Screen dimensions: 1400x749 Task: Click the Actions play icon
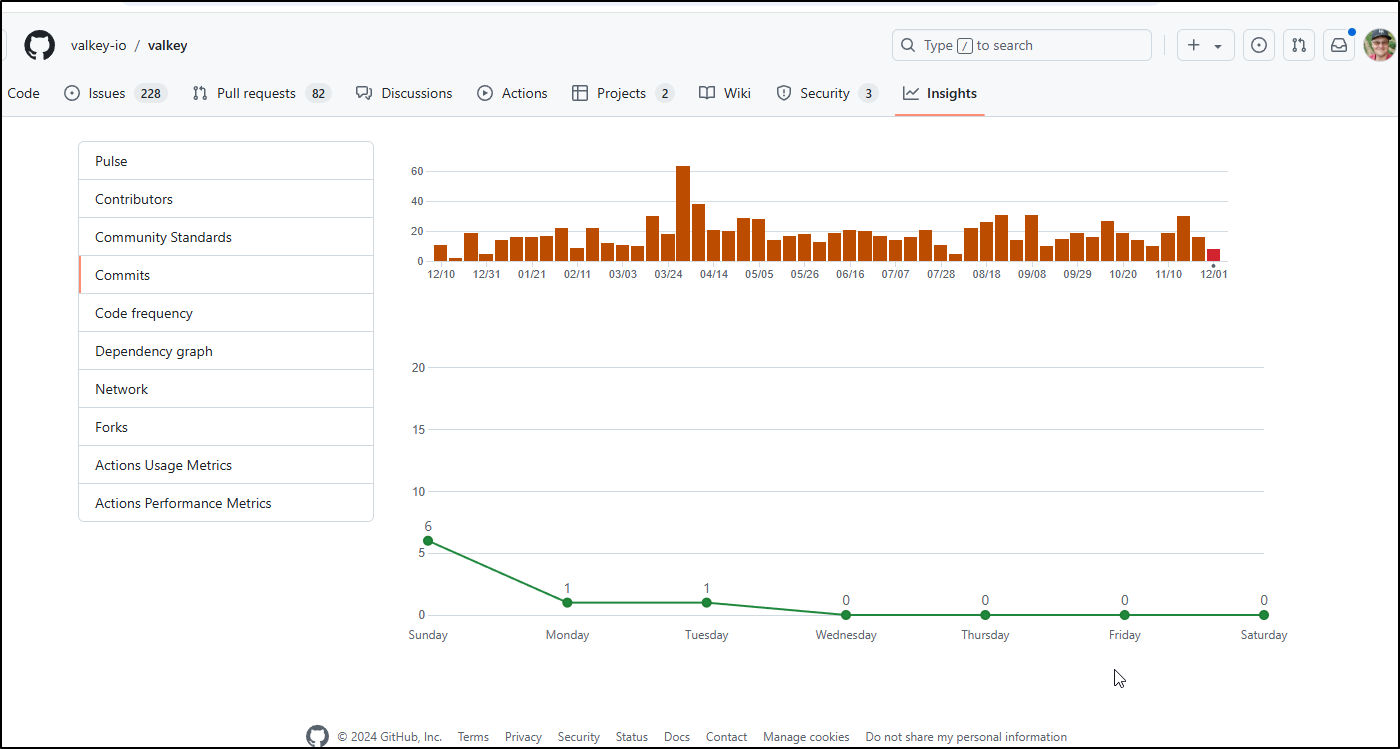(485, 93)
